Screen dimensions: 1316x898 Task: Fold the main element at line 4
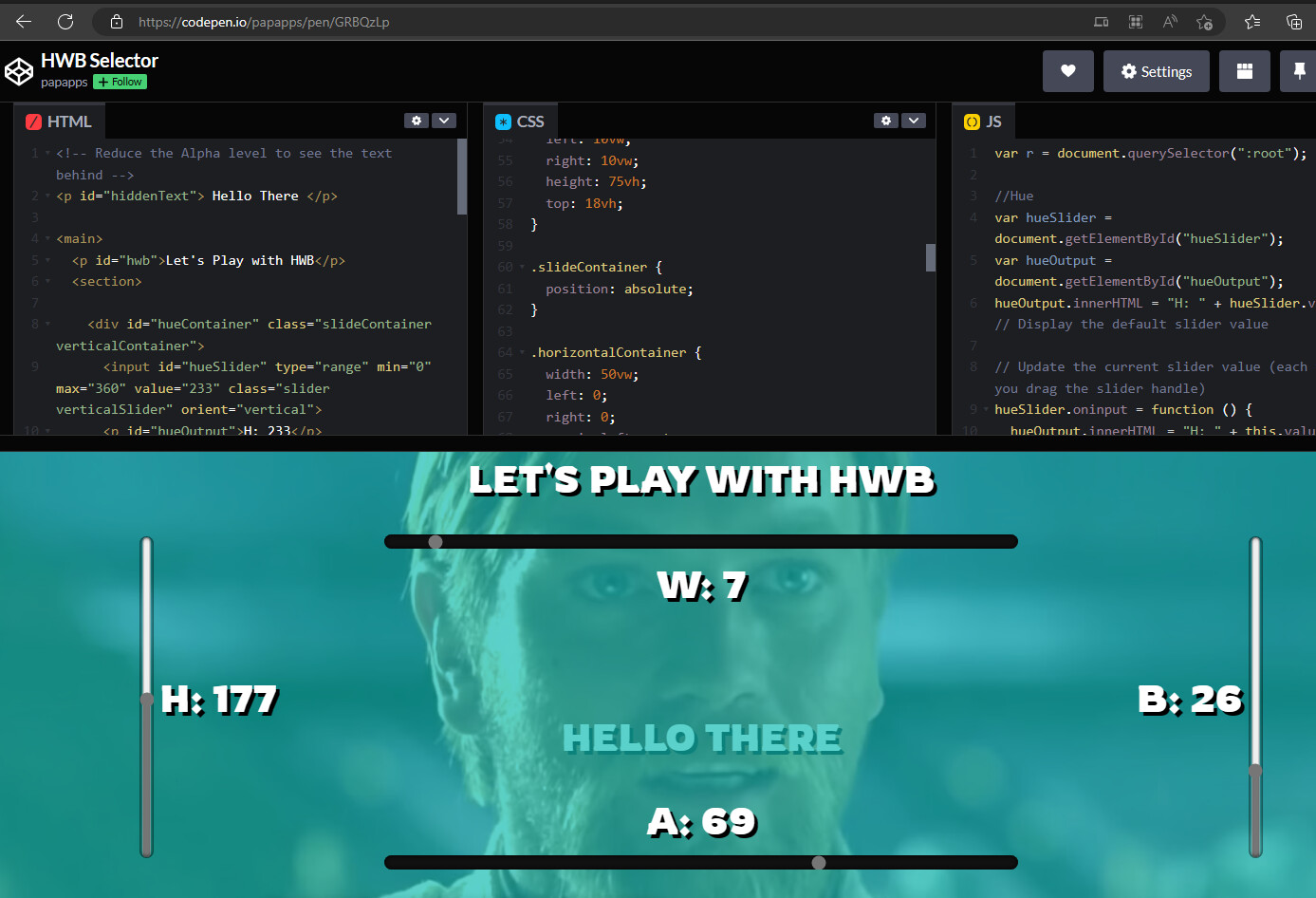47,238
